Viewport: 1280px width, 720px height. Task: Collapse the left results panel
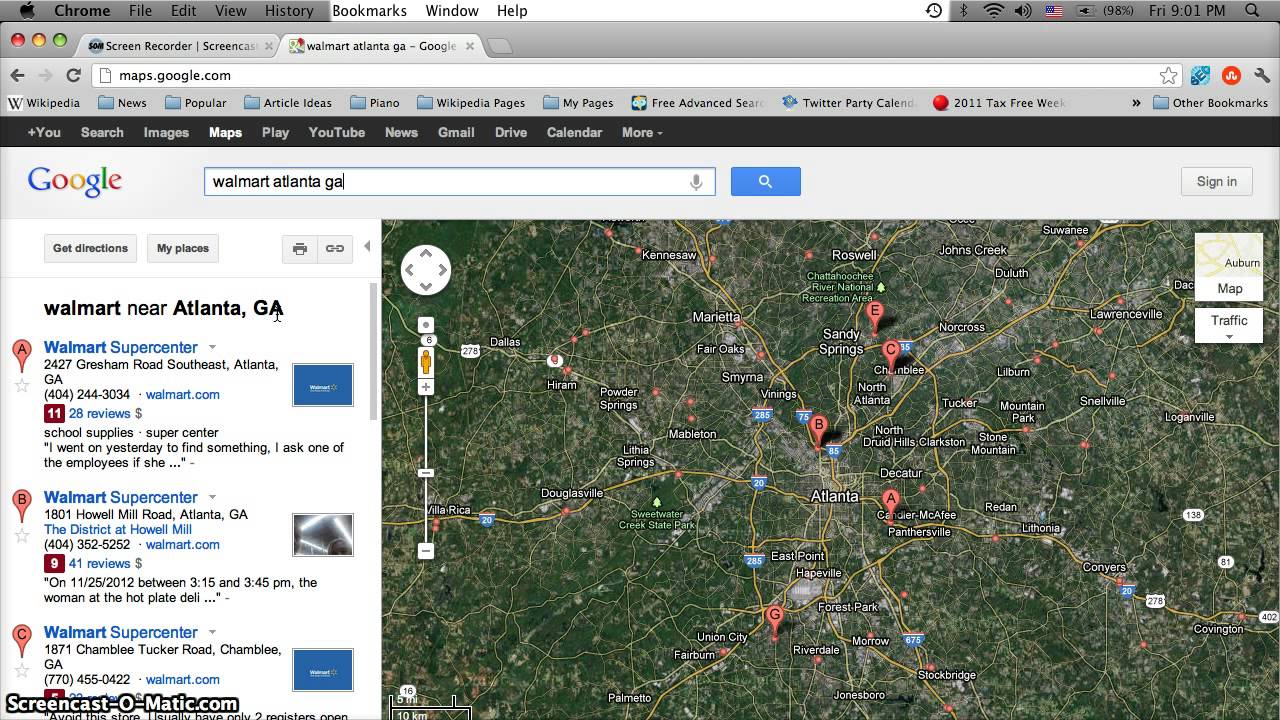point(367,247)
